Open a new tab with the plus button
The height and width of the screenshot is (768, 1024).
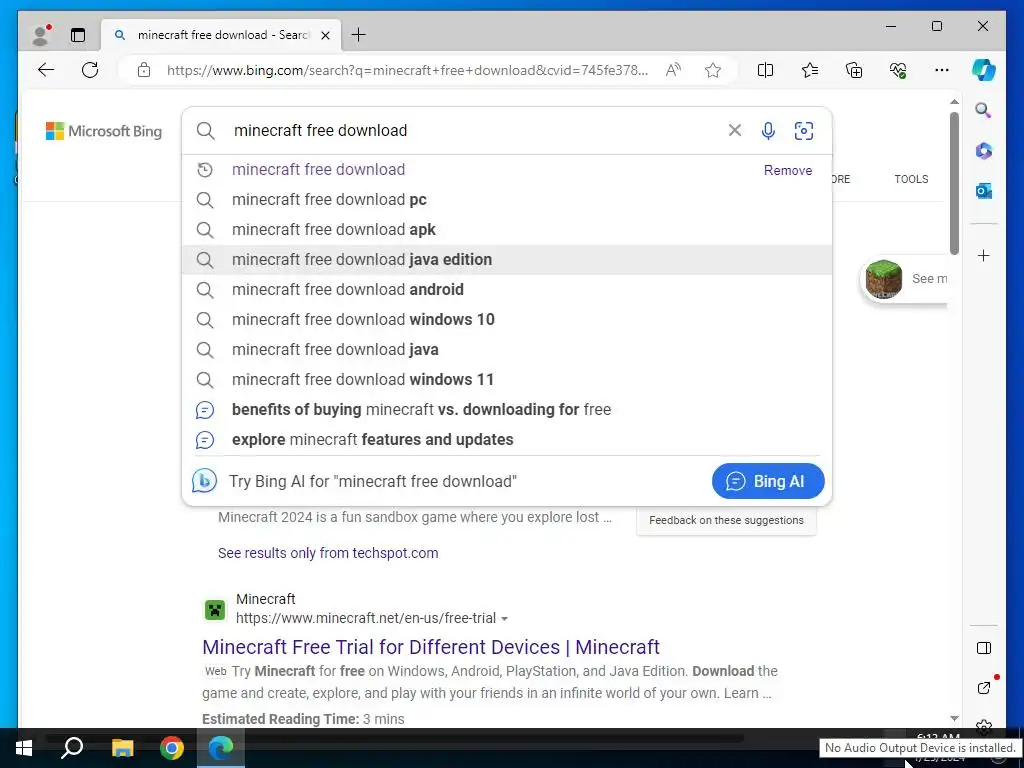359,35
